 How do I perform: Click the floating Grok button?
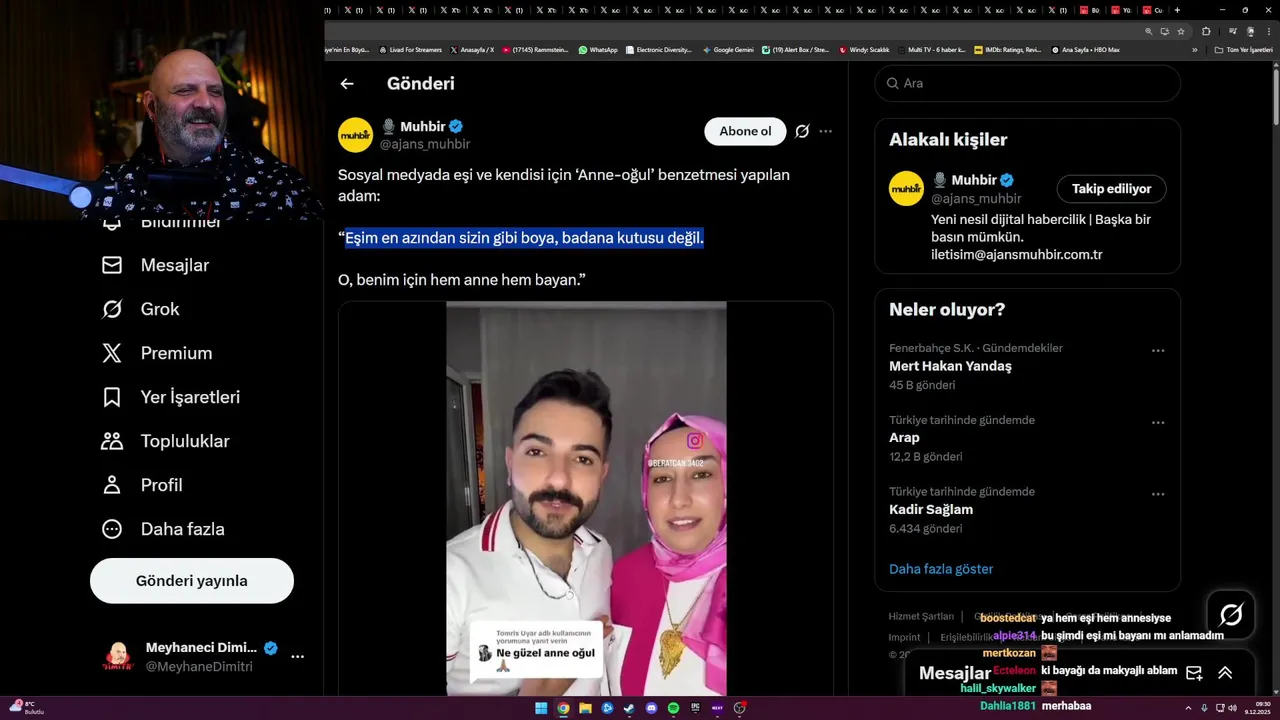(x=1231, y=614)
